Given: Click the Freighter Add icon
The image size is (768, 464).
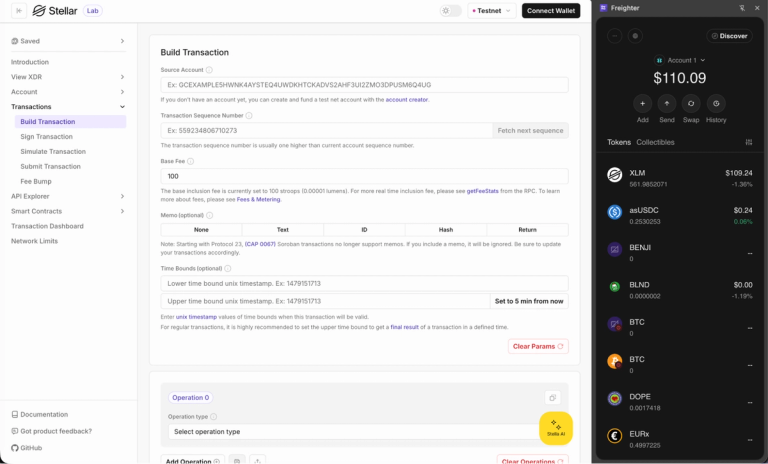Looking at the screenshot, I should (x=643, y=103).
